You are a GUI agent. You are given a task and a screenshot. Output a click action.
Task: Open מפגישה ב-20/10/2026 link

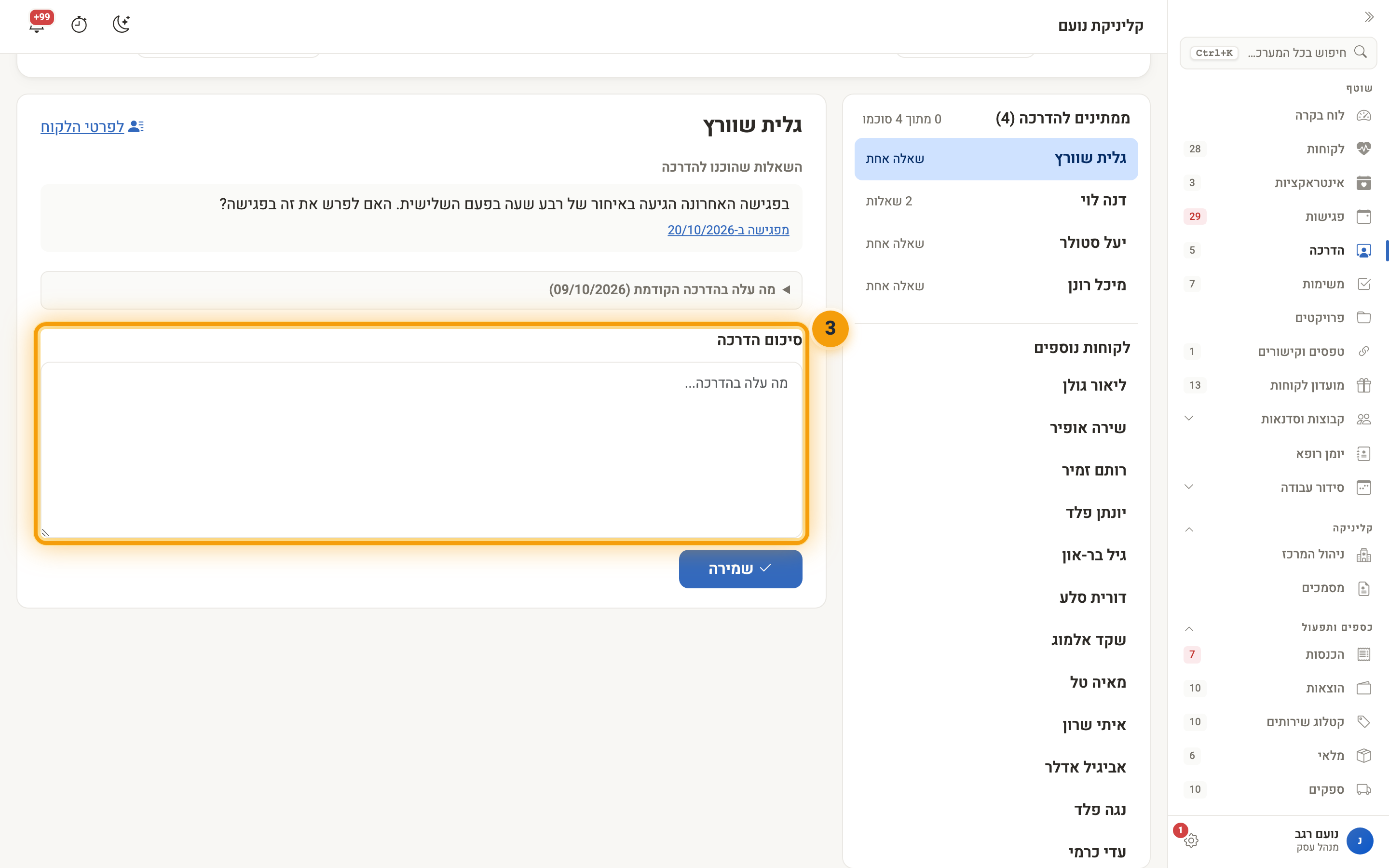coord(728,230)
